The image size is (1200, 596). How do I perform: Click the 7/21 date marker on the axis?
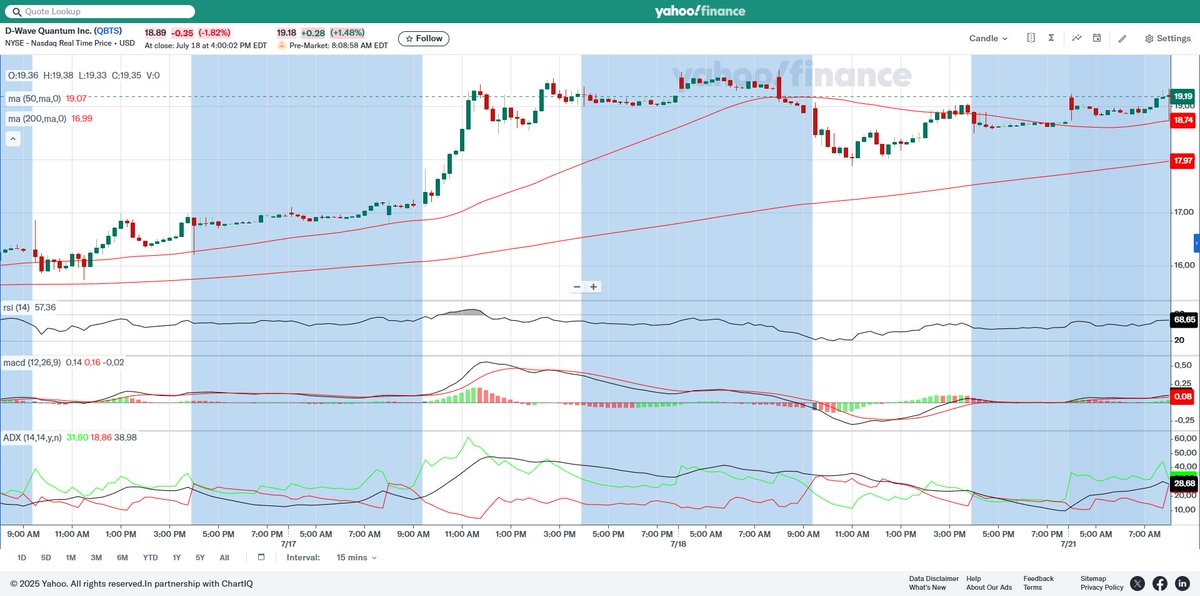coord(1070,543)
